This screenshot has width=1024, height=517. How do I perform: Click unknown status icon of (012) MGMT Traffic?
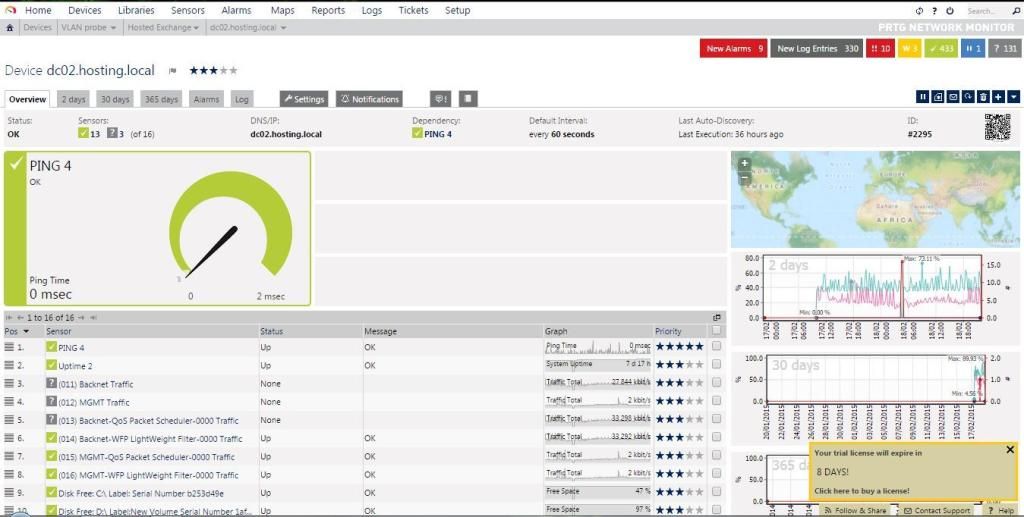point(52,401)
